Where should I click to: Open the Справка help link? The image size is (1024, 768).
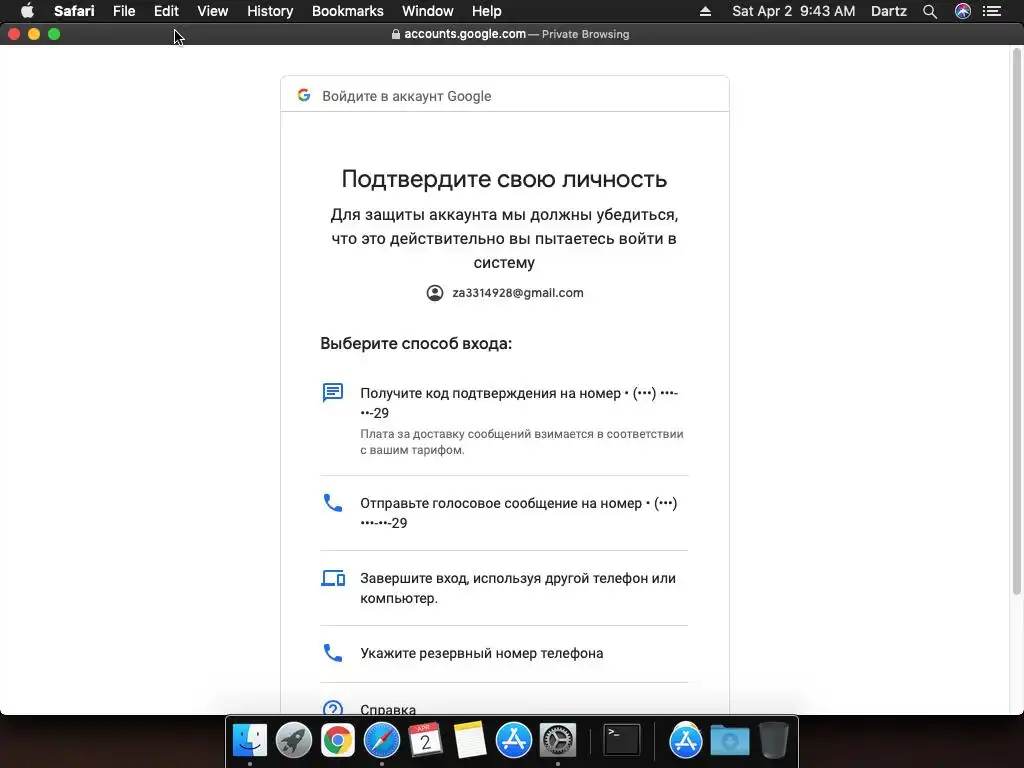pyautogui.click(x=388, y=709)
